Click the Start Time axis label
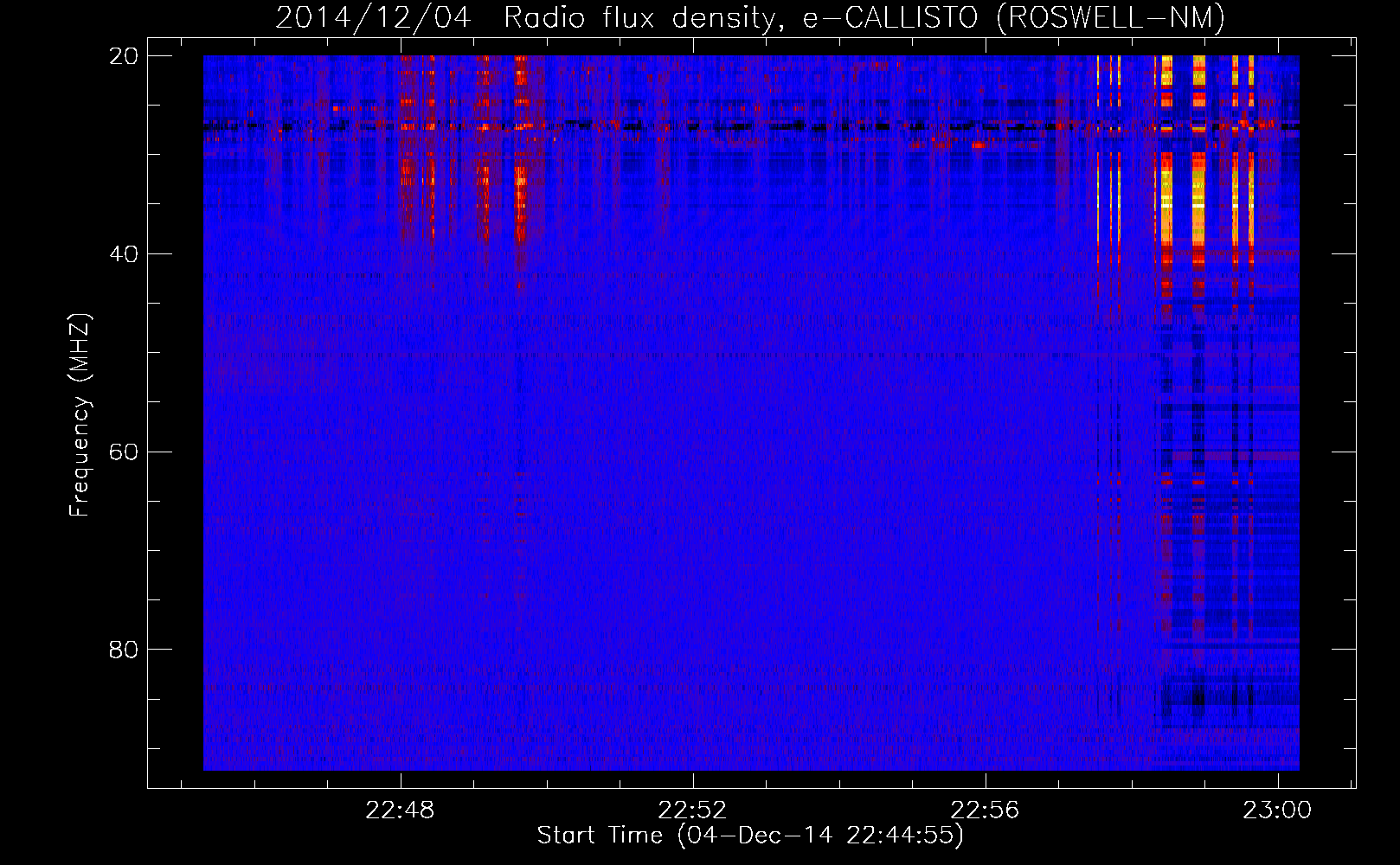This screenshot has height=865, width=1400. pyautogui.click(x=750, y=836)
